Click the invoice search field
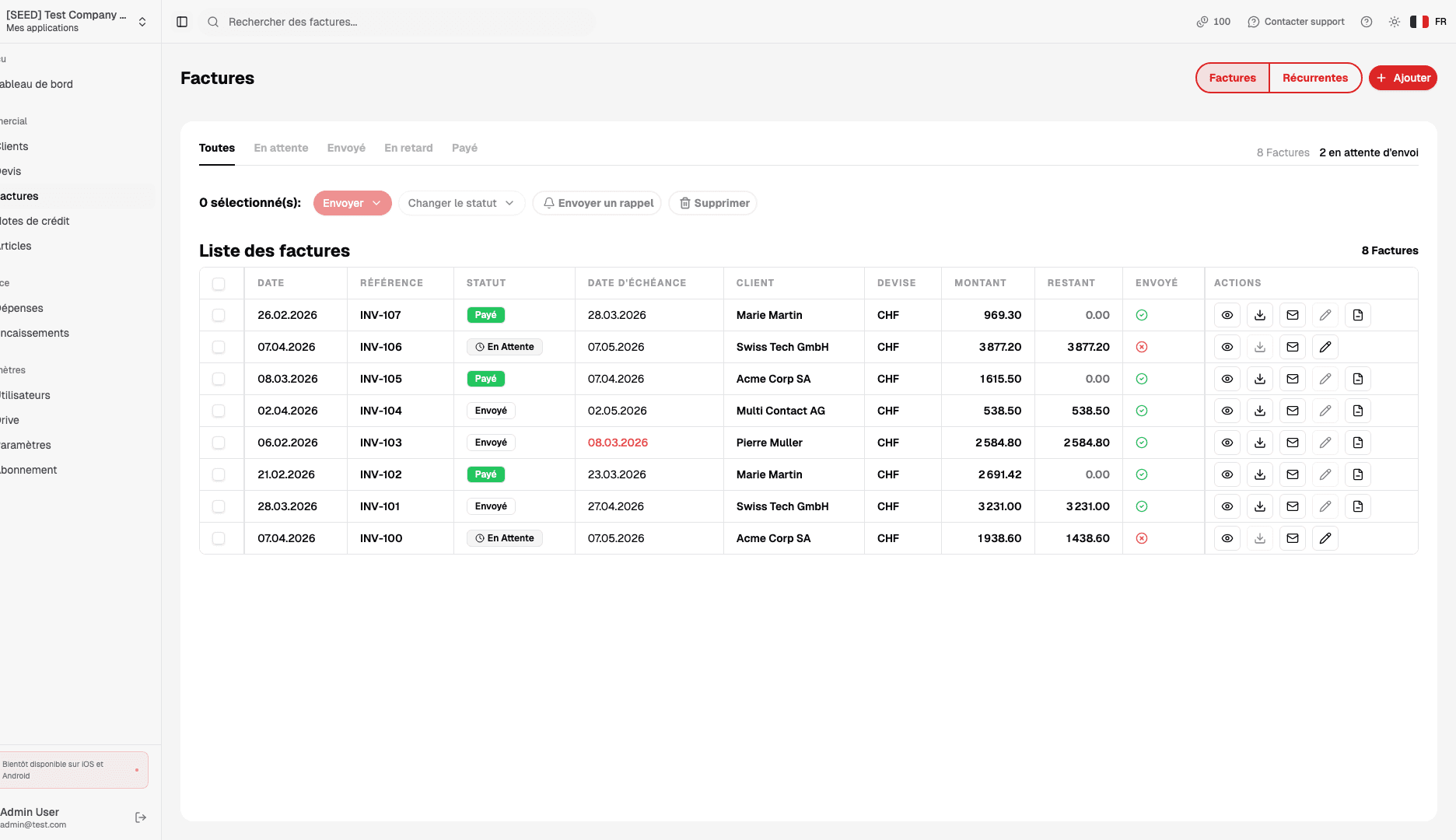 (397, 21)
